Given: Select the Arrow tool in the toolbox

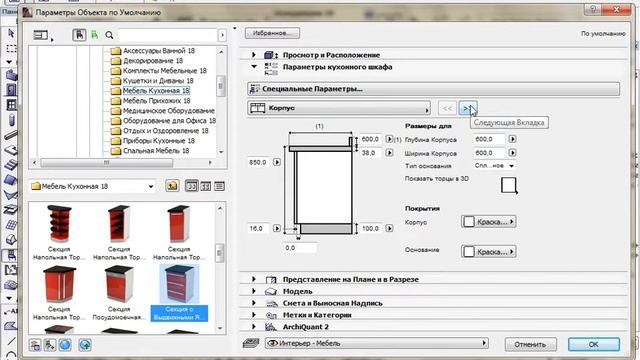Looking at the screenshot, I should (11, 33).
